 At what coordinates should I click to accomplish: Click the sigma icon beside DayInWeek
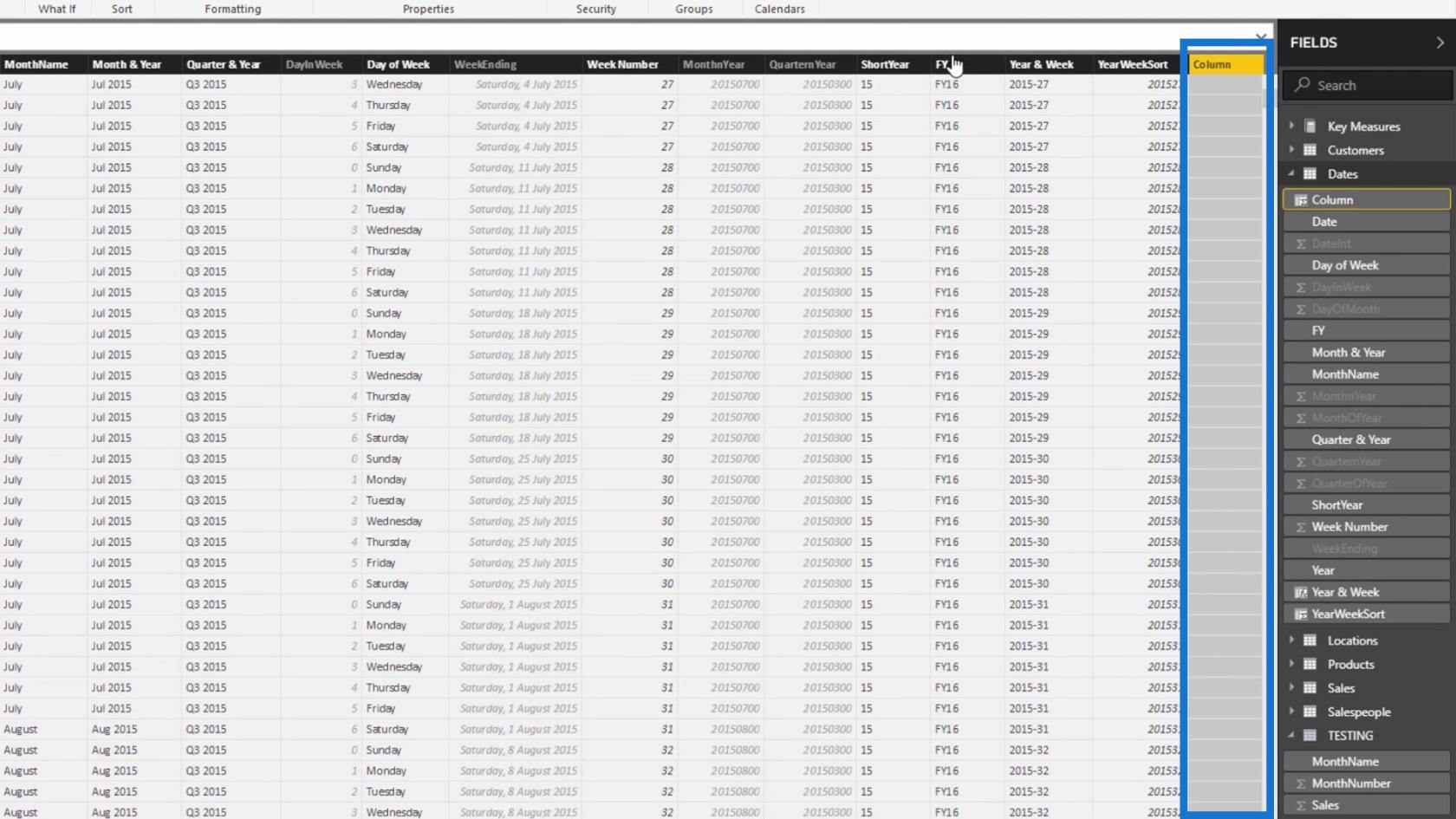pyautogui.click(x=1301, y=287)
